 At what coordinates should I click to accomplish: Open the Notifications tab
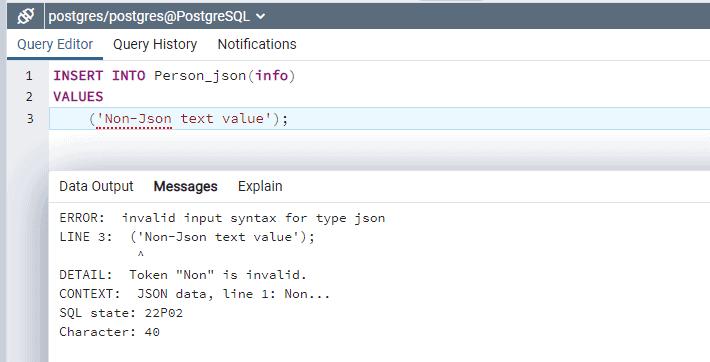tap(257, 44)
